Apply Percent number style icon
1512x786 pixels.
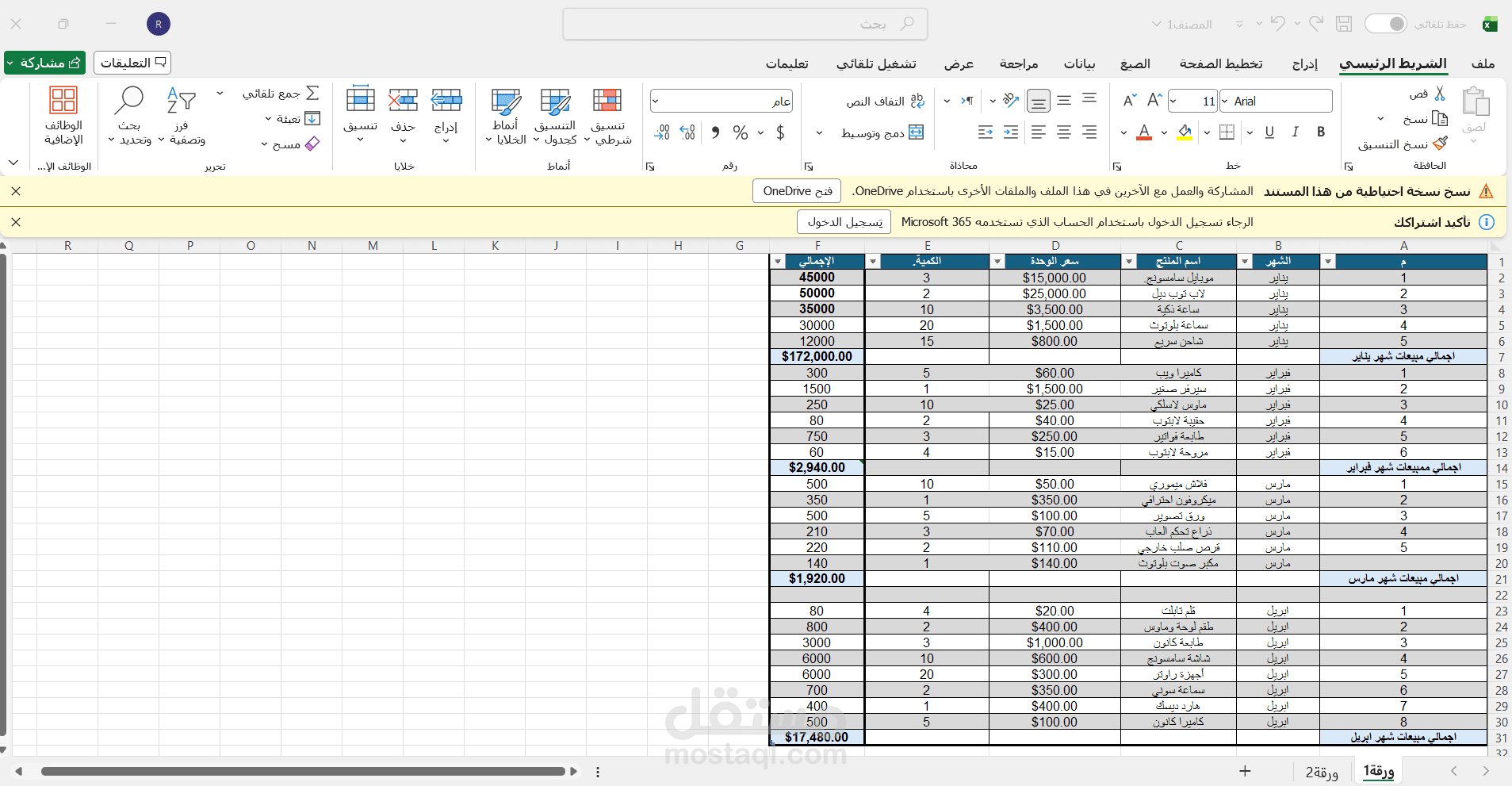pos(742,132)
